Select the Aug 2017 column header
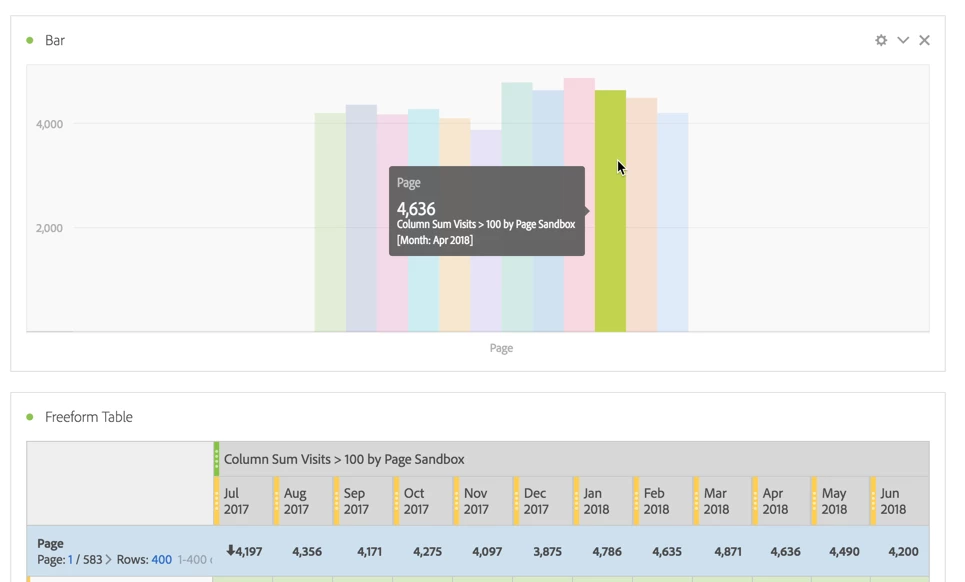 tap(303, 501)
